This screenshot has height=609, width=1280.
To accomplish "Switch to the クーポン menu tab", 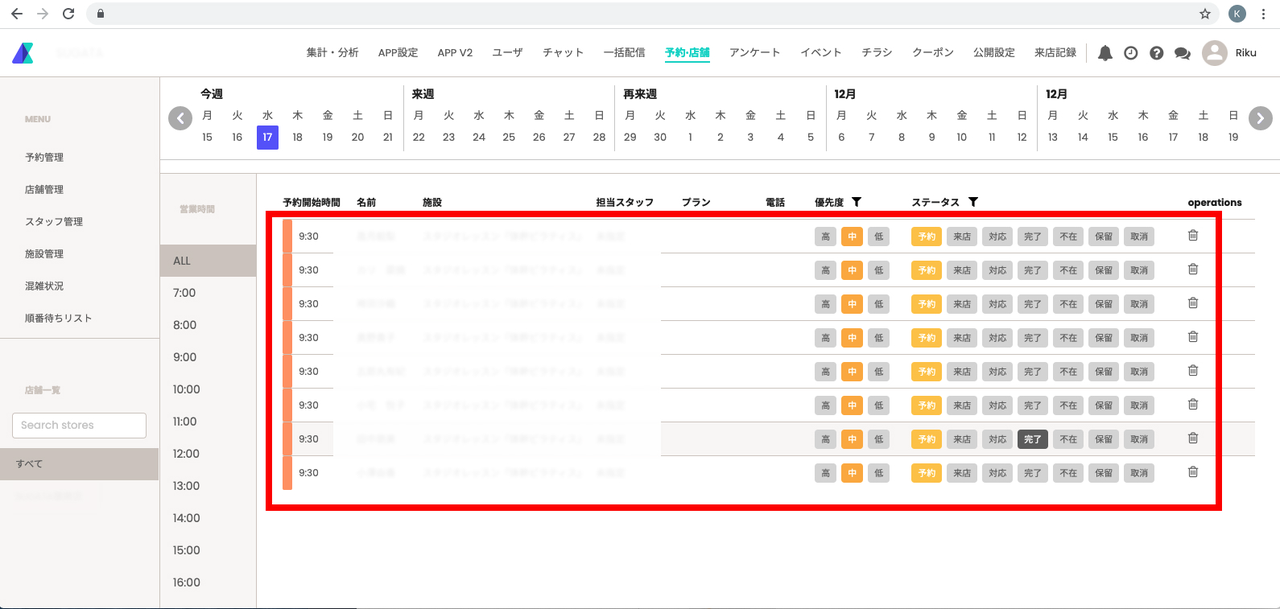I will pos(933,53).
